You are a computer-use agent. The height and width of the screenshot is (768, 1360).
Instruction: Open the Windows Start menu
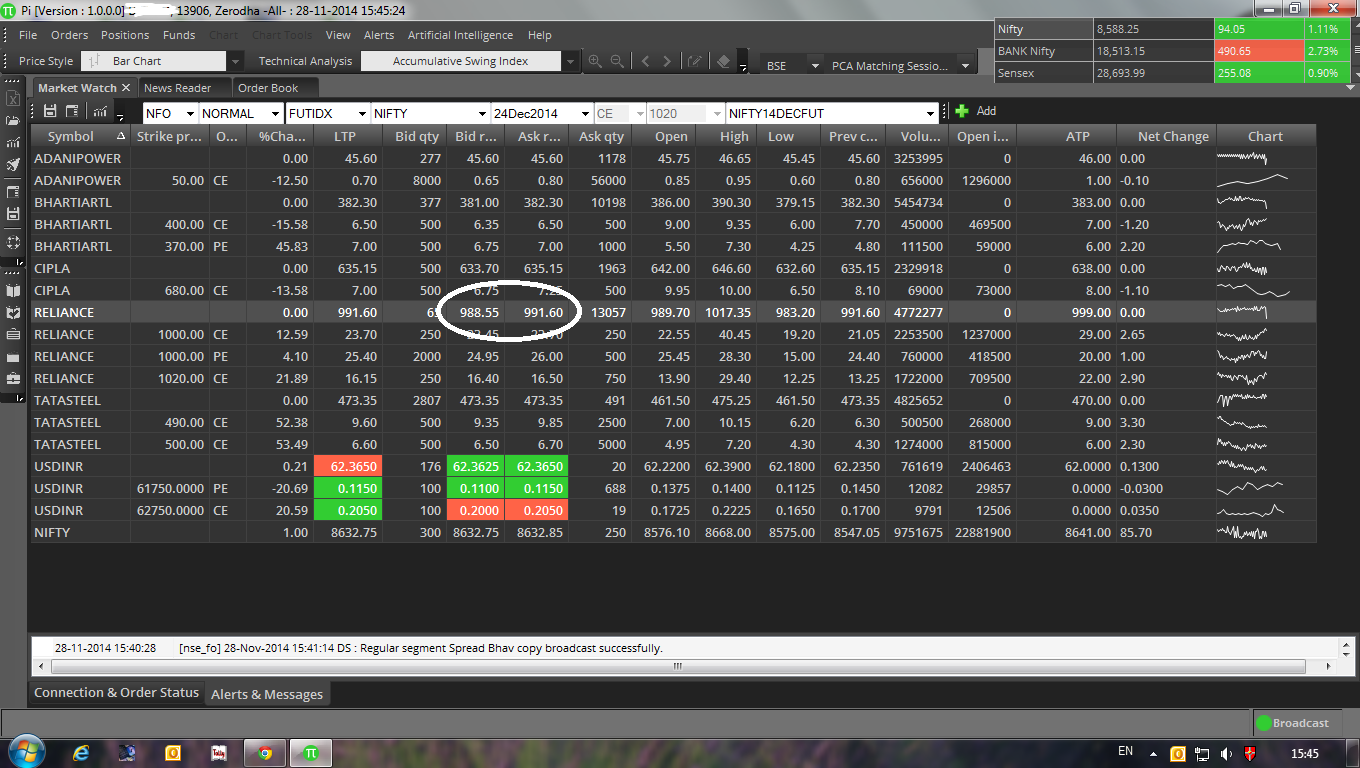tap(25, 751)
